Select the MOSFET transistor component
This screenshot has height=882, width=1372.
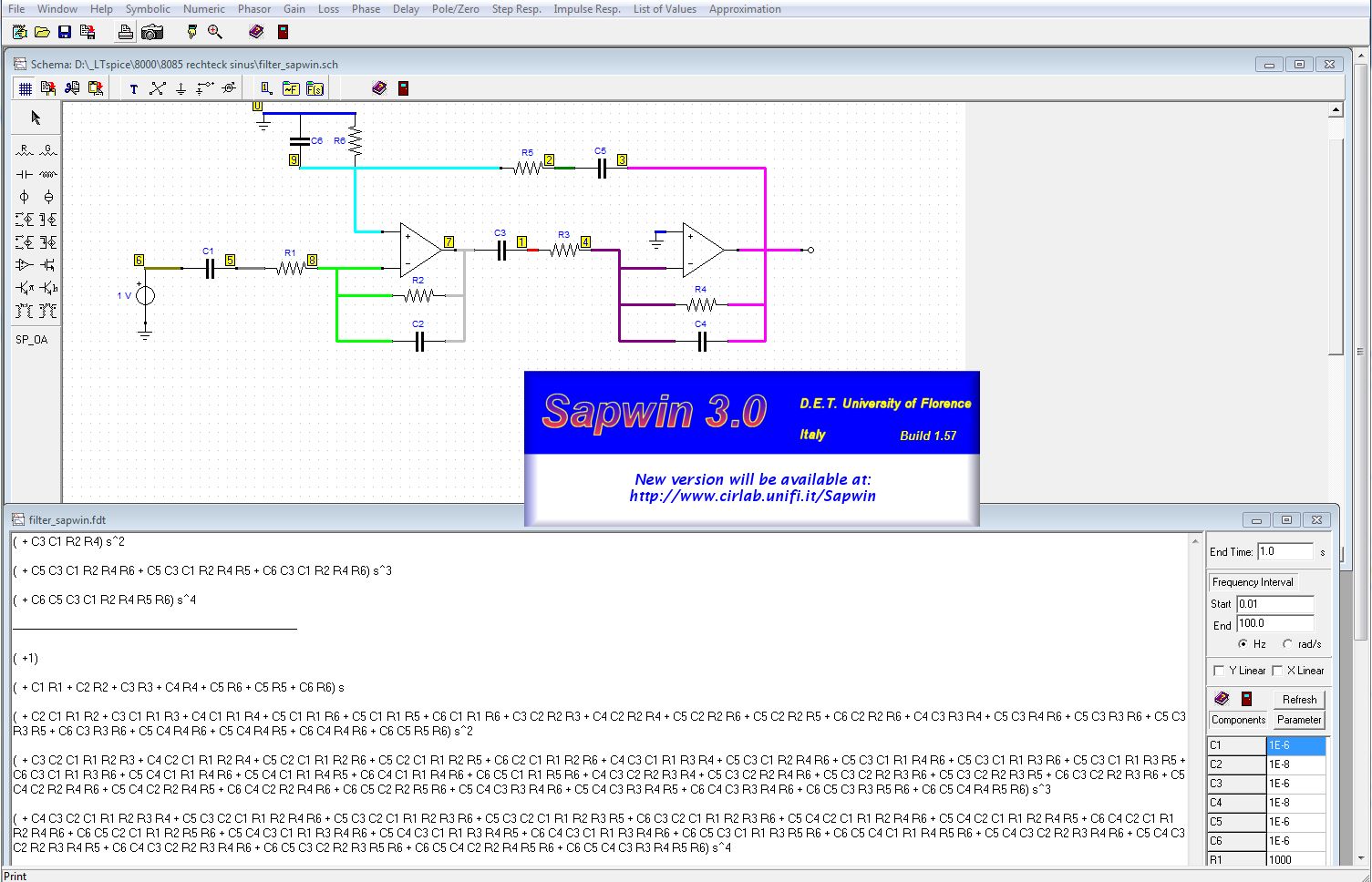(x=48, y=265)
